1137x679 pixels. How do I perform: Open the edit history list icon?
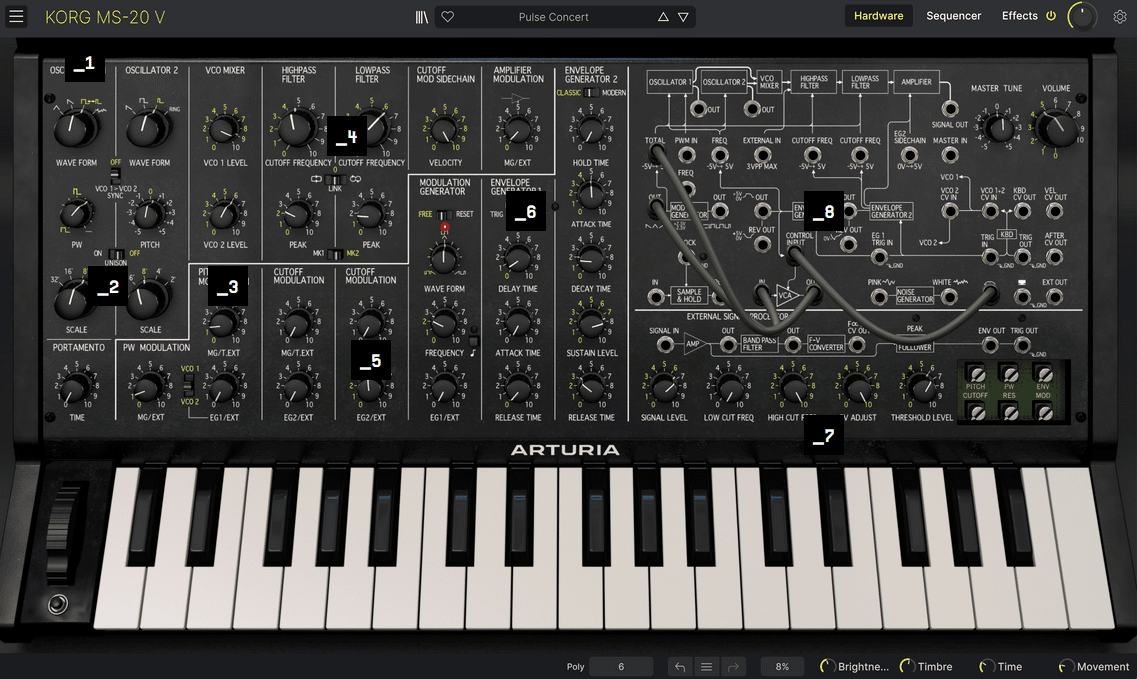(x=706, y=667)
